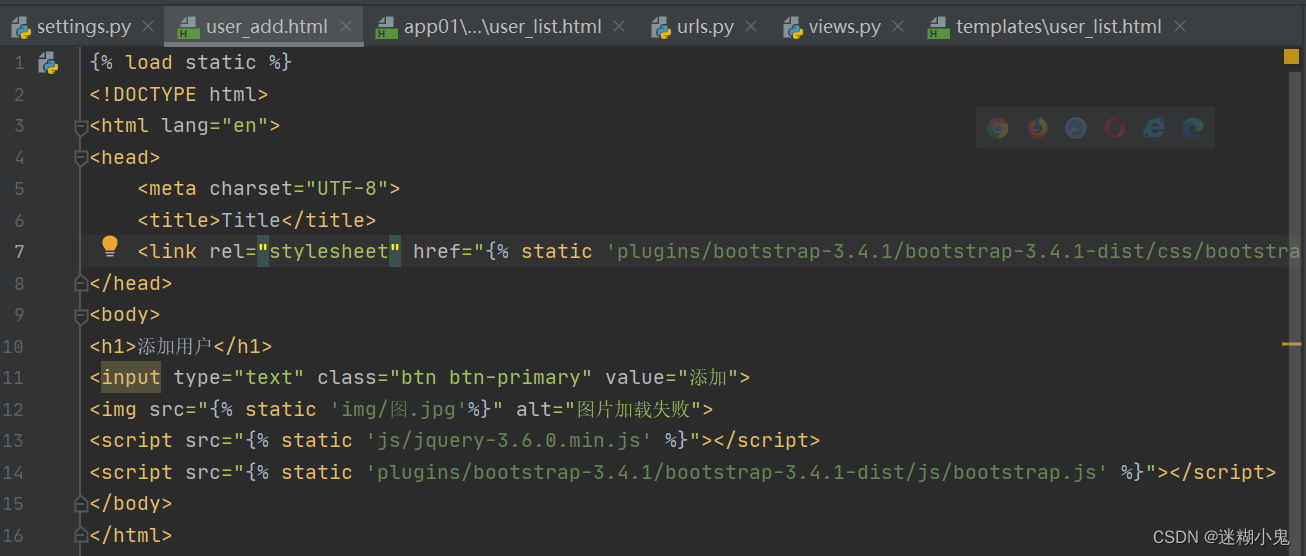Click the "<title>Title</title>" line
1306x556 pixels.
[257, 221]
